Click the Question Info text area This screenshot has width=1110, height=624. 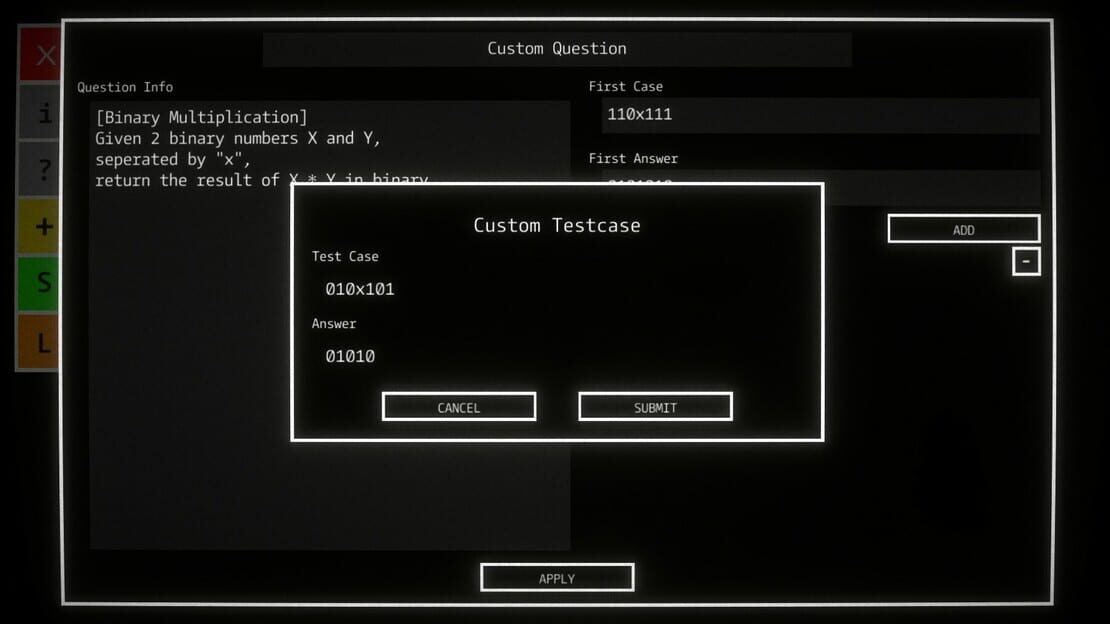[x=330, y=325]
